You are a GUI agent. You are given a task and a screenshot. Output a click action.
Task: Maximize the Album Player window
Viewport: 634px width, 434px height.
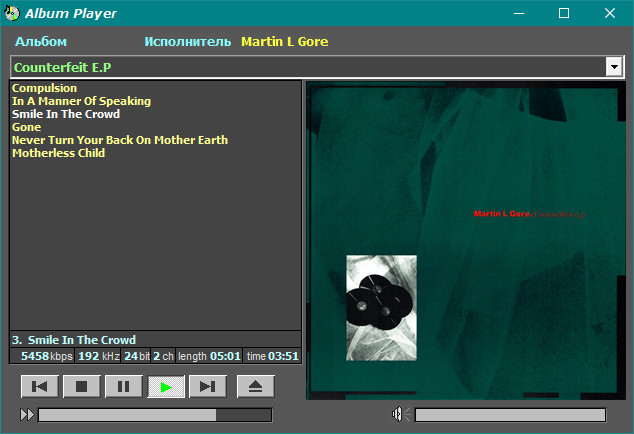click(564, 13)
